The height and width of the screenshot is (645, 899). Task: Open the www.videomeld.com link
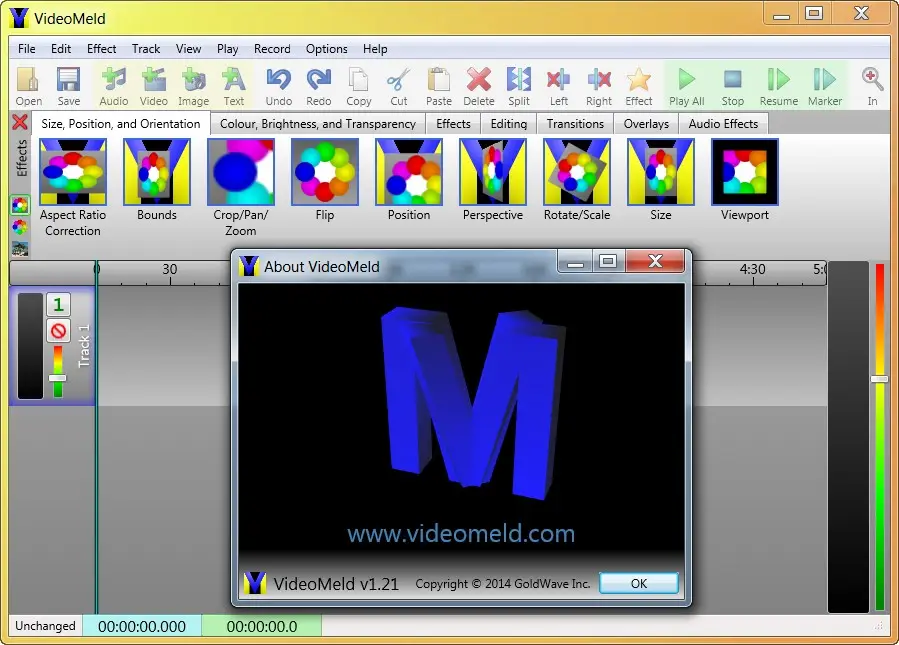pos(461,534)
